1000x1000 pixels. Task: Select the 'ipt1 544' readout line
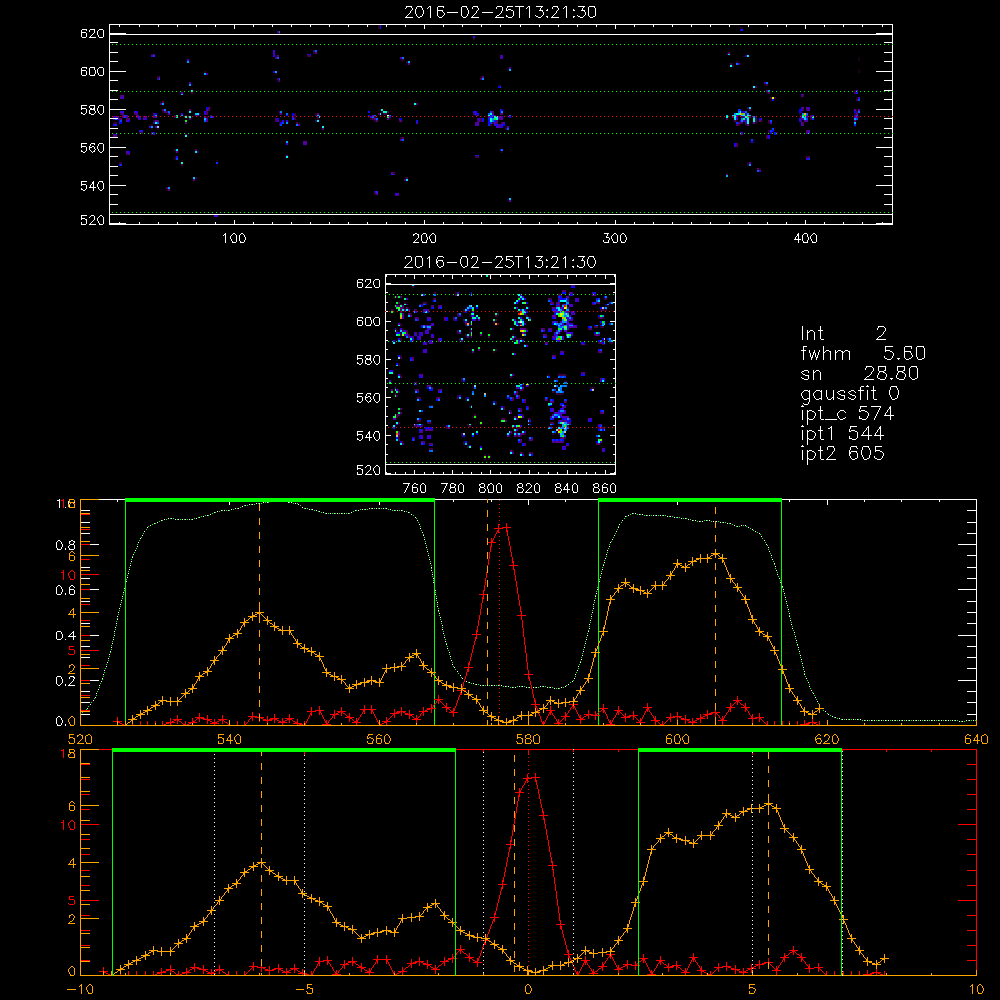(x=842, y=434)
